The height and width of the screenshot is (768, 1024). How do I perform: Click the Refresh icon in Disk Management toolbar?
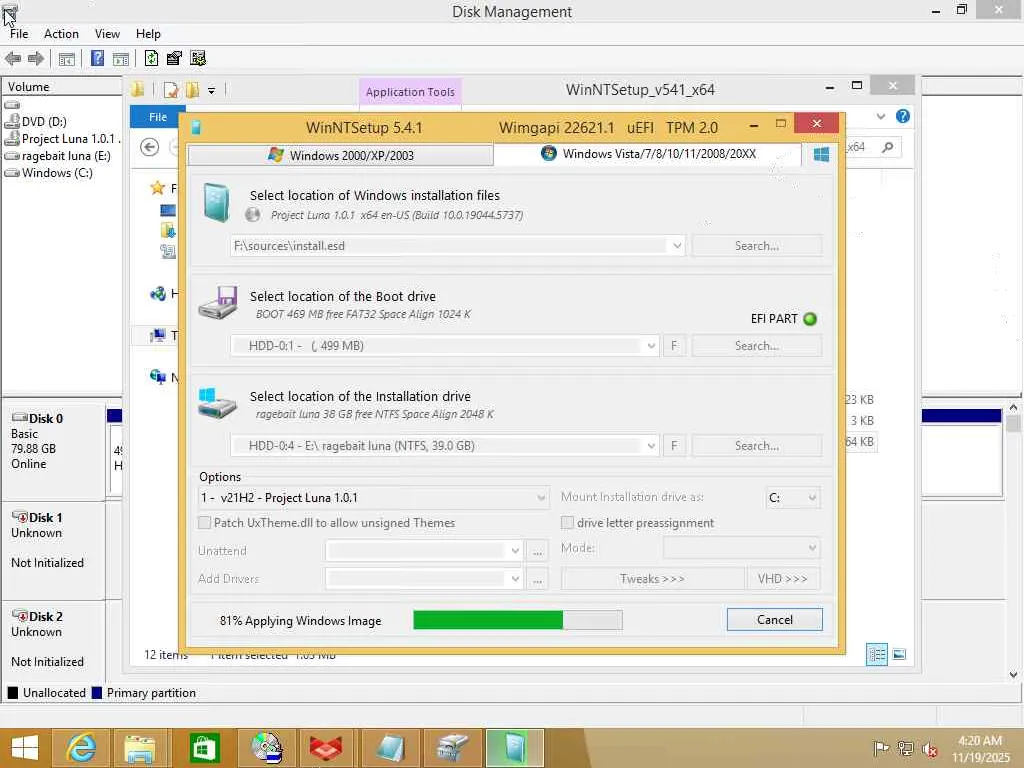click(x=151, y=58)
